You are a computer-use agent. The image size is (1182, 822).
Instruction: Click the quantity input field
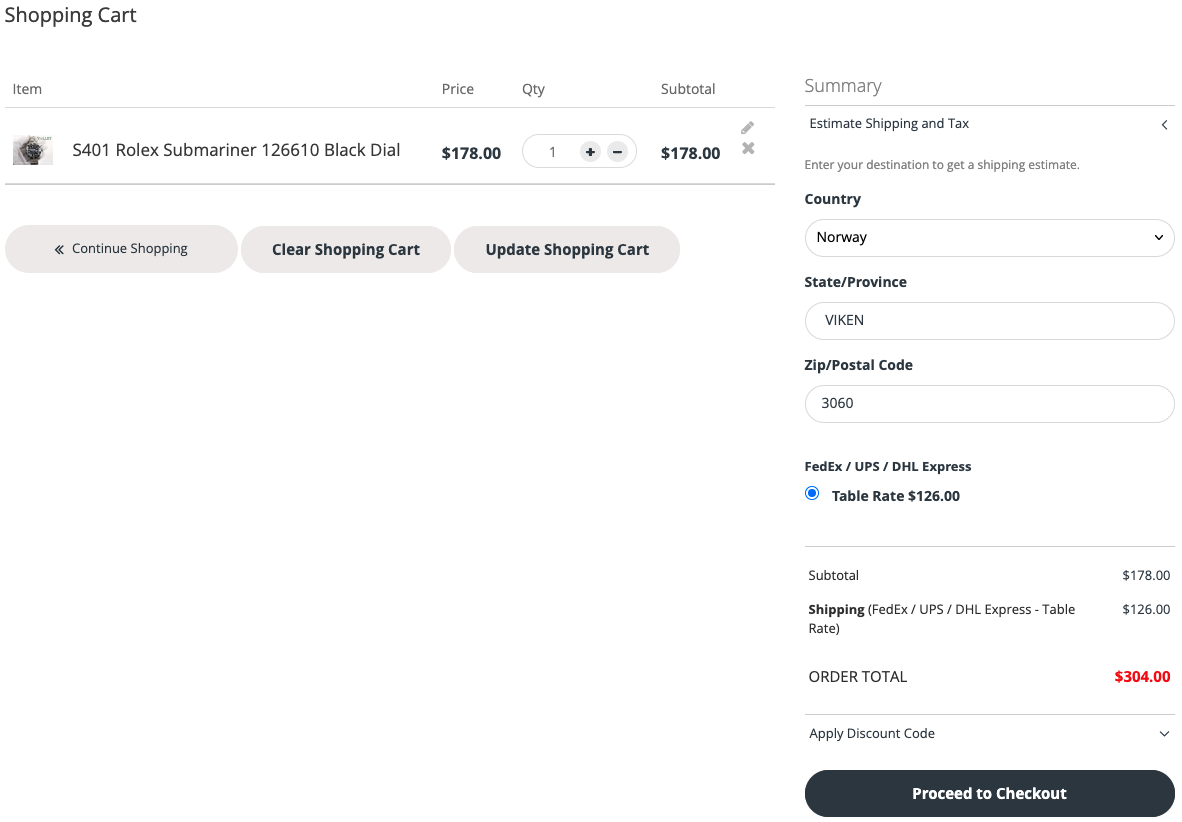(551, 152)
